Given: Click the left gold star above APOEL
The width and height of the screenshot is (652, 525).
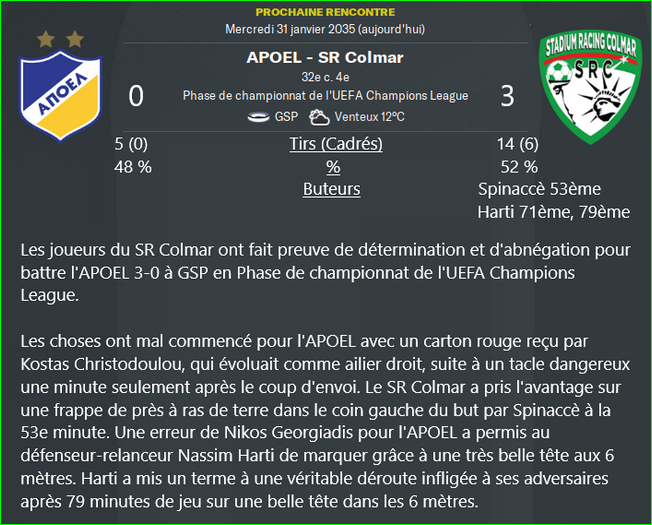Looking at the screenshot, I should click(46, 39).
